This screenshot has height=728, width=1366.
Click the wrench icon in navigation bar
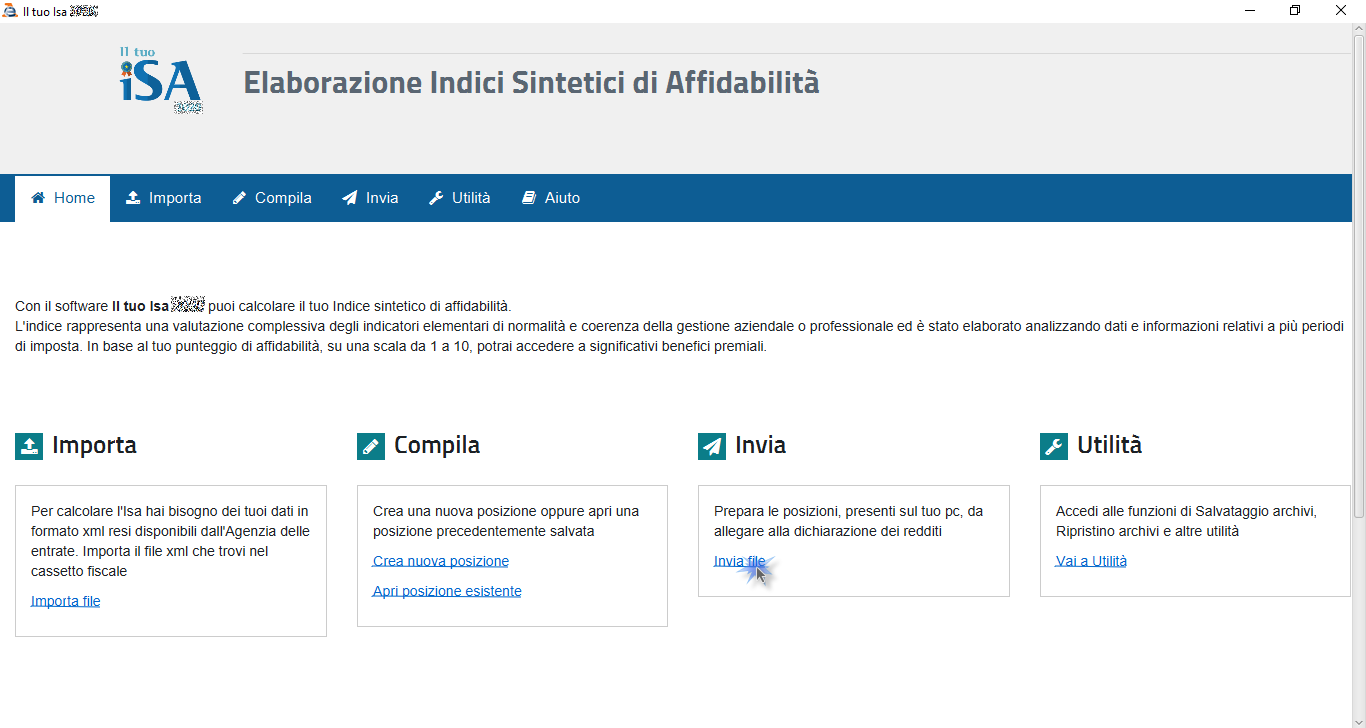(x=436, y=198)
